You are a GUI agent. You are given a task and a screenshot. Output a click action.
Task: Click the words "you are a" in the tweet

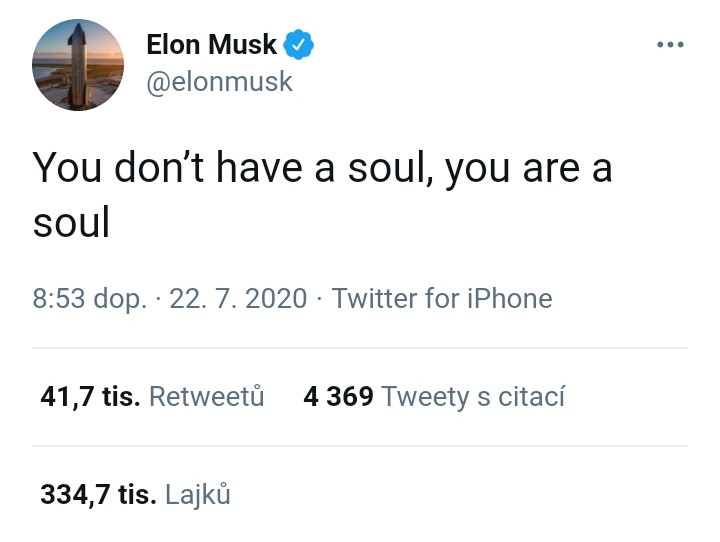[x=528, y=167]
